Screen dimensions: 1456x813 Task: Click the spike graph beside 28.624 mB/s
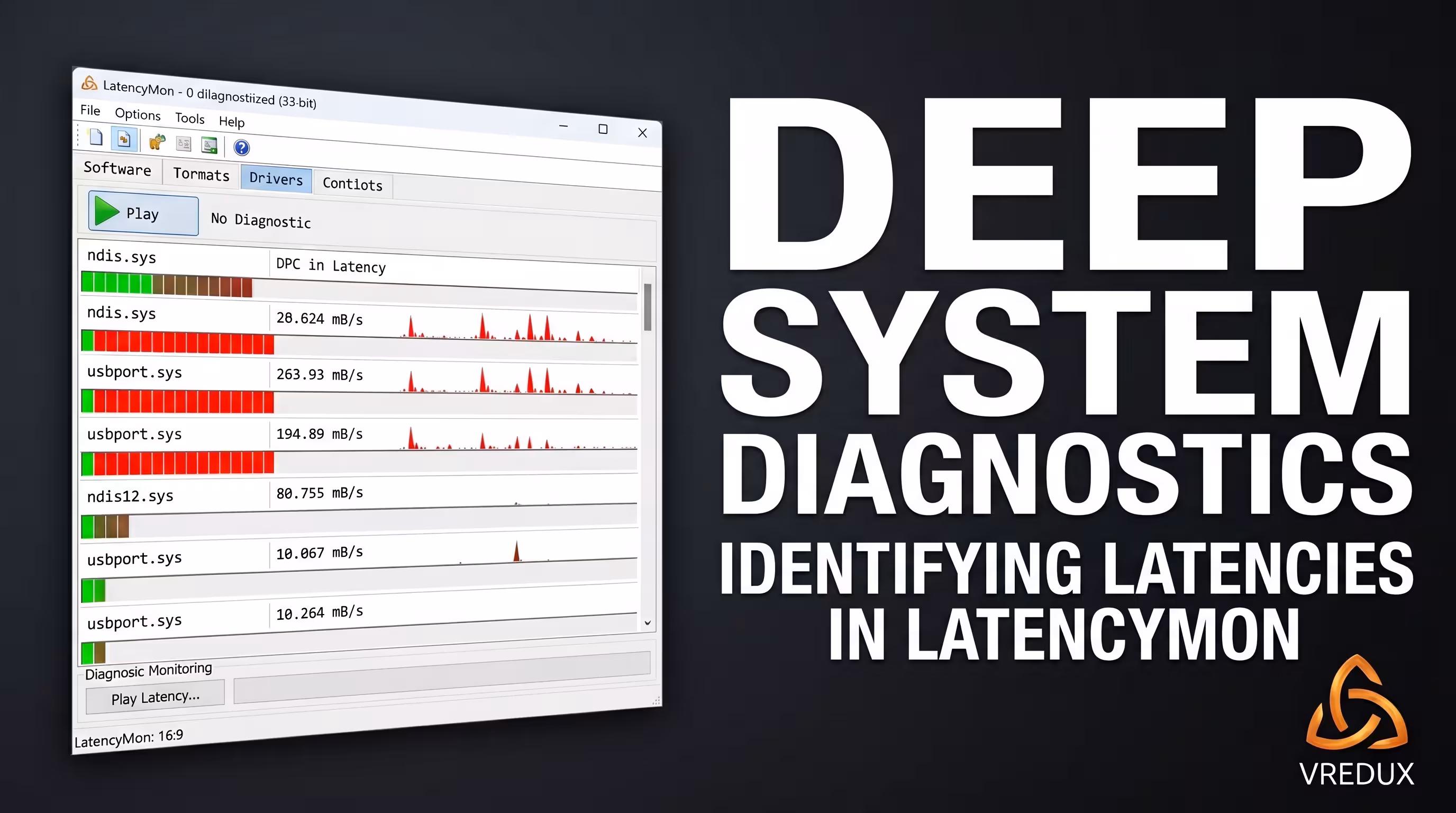(518, 328)
